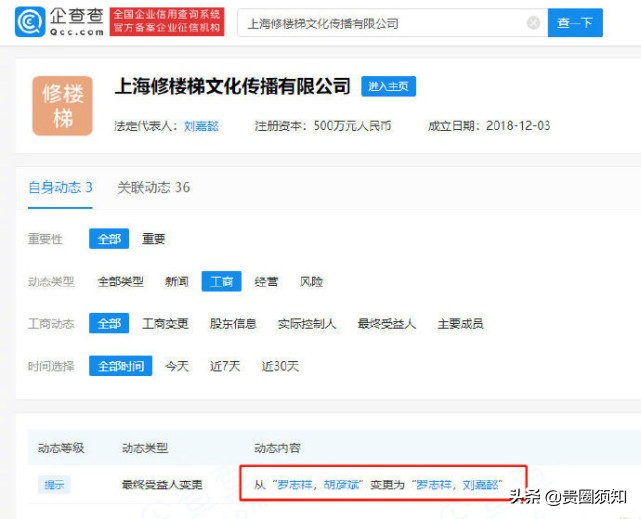Open the 进入主页 button
The width and height of the screenshot is (641, 519).
click(388, 86)
